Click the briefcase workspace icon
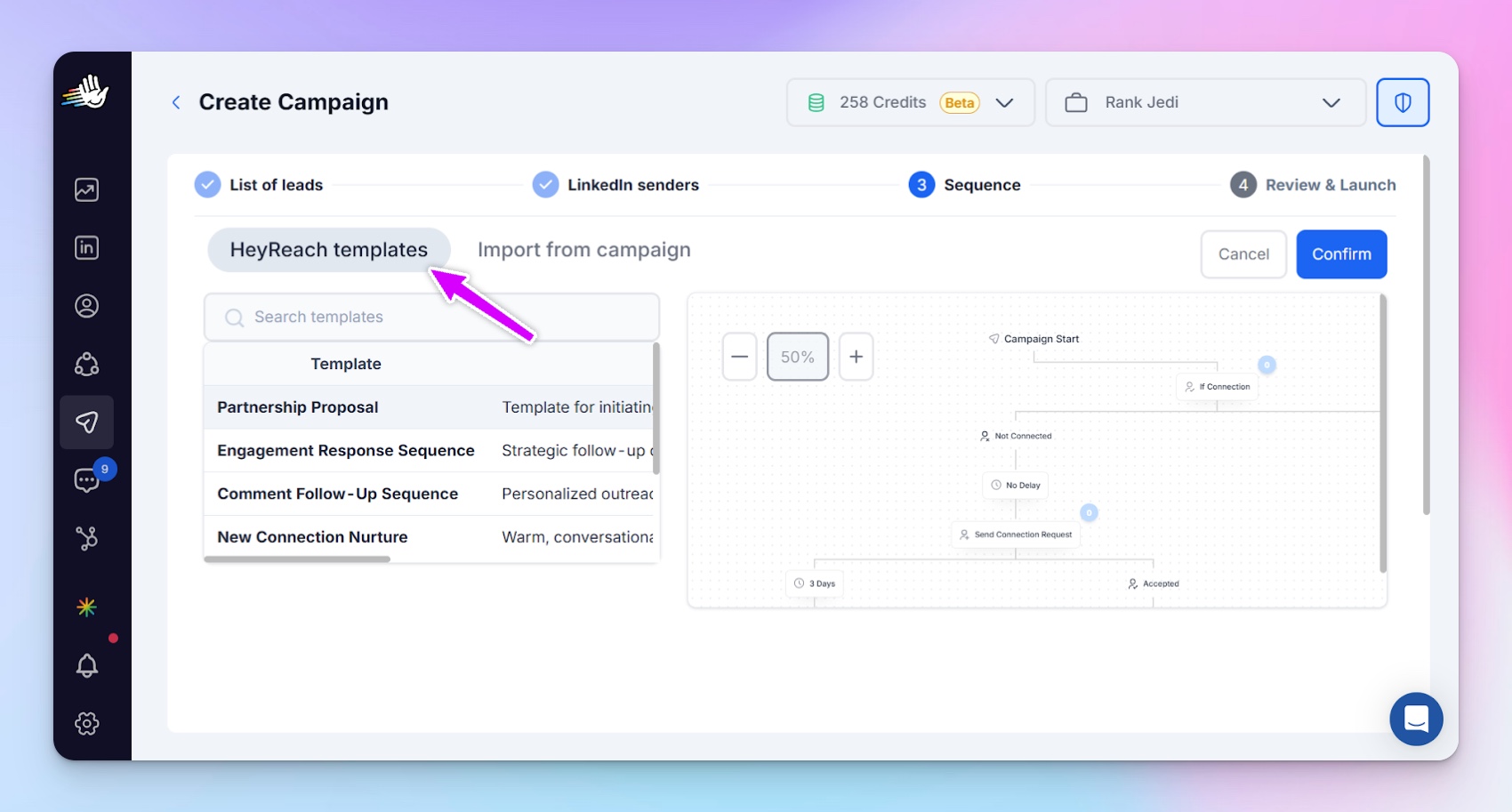Screen dimensions: 1512x812 (1076, 103)
